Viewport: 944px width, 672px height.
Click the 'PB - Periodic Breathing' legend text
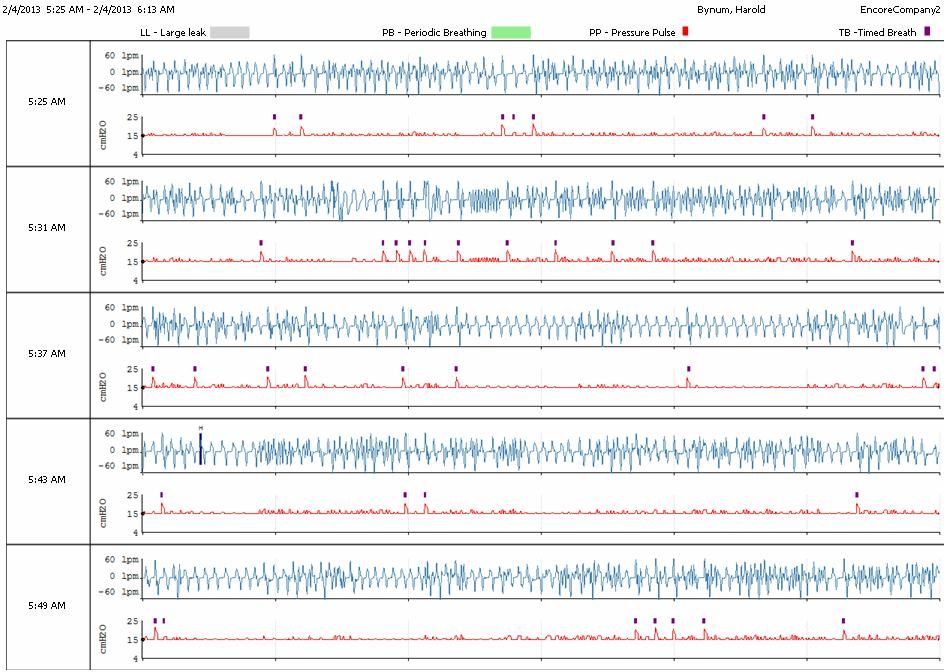(x=434, y=33)
